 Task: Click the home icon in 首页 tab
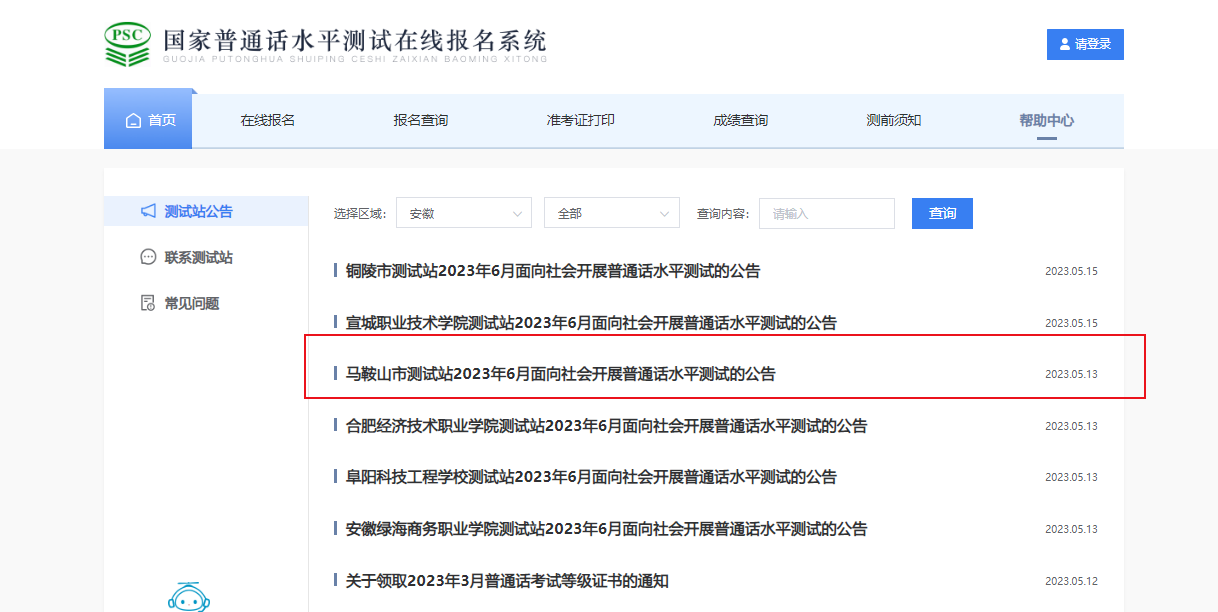click(x=133, y=120)
